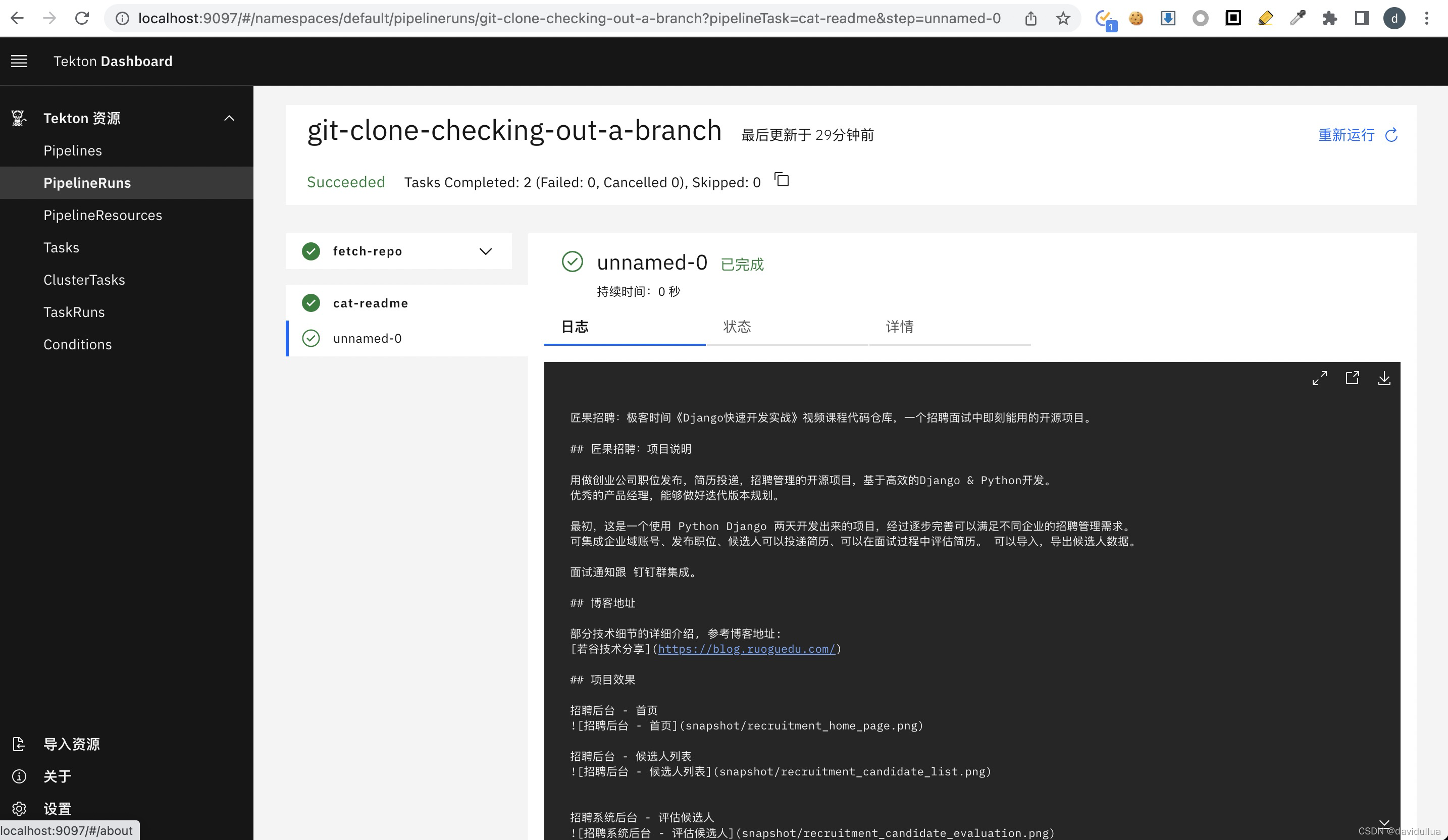1448x840 pixels.
Task: Click the 重新运行 rerun button
Action: (x=1357, y=135)
